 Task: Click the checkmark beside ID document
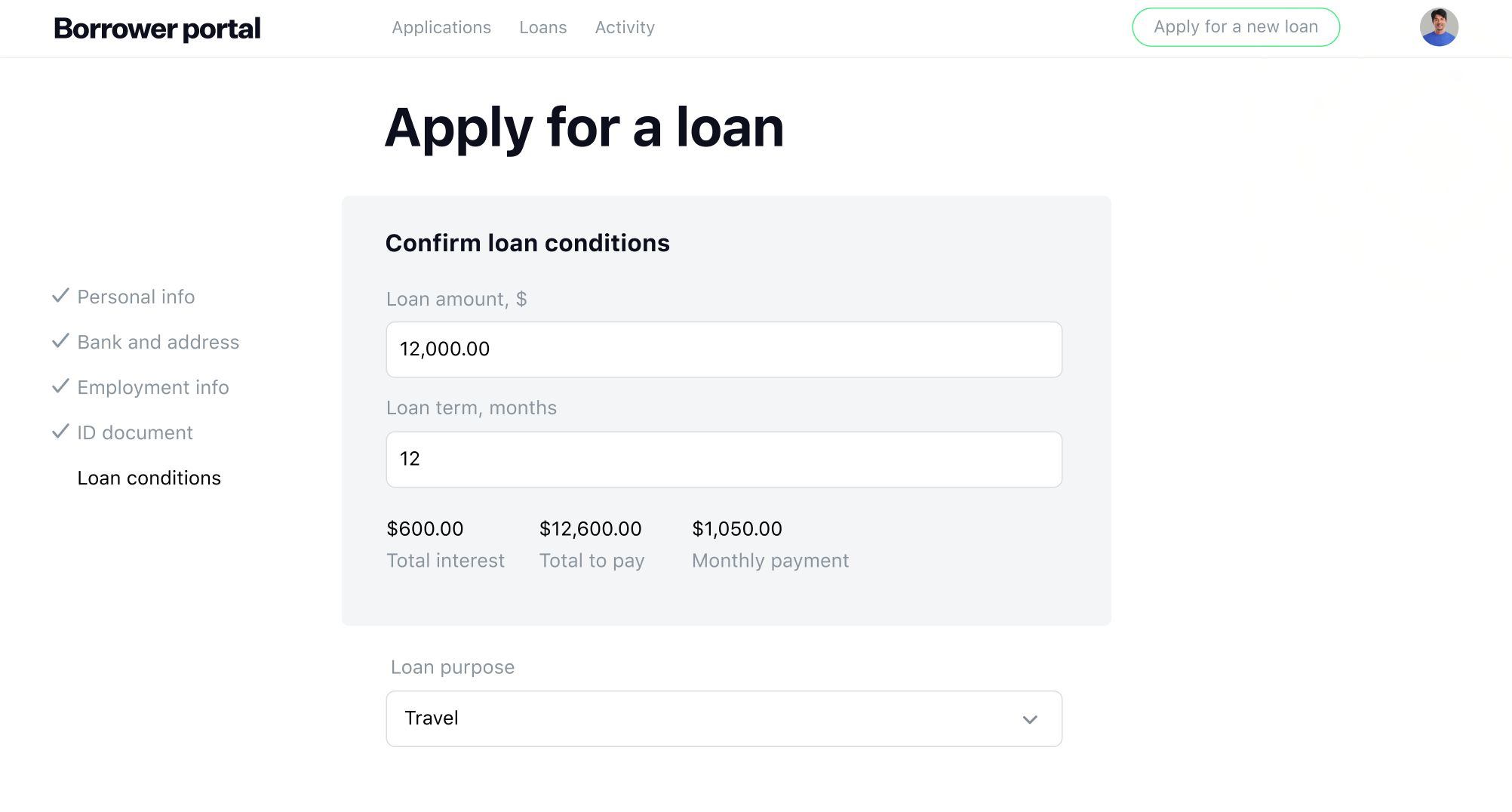[61, 432]
